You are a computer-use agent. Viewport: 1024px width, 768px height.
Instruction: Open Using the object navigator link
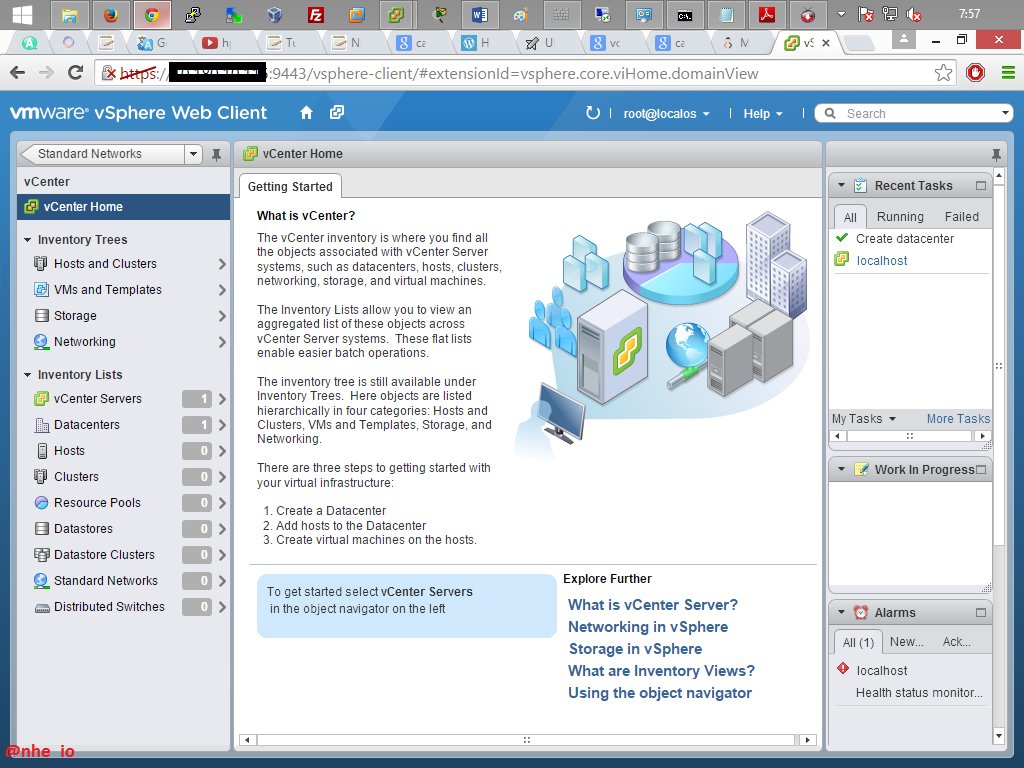(660, 693)
